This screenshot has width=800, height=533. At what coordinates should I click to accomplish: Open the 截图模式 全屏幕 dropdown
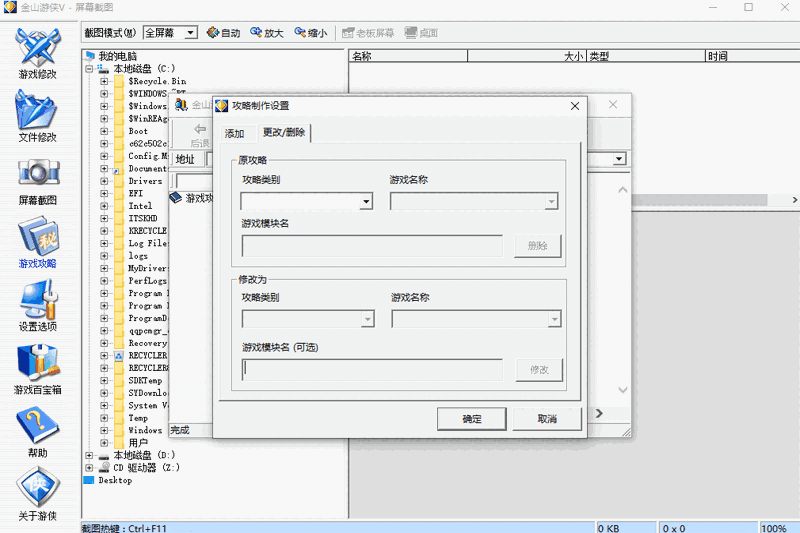(191, 33)
